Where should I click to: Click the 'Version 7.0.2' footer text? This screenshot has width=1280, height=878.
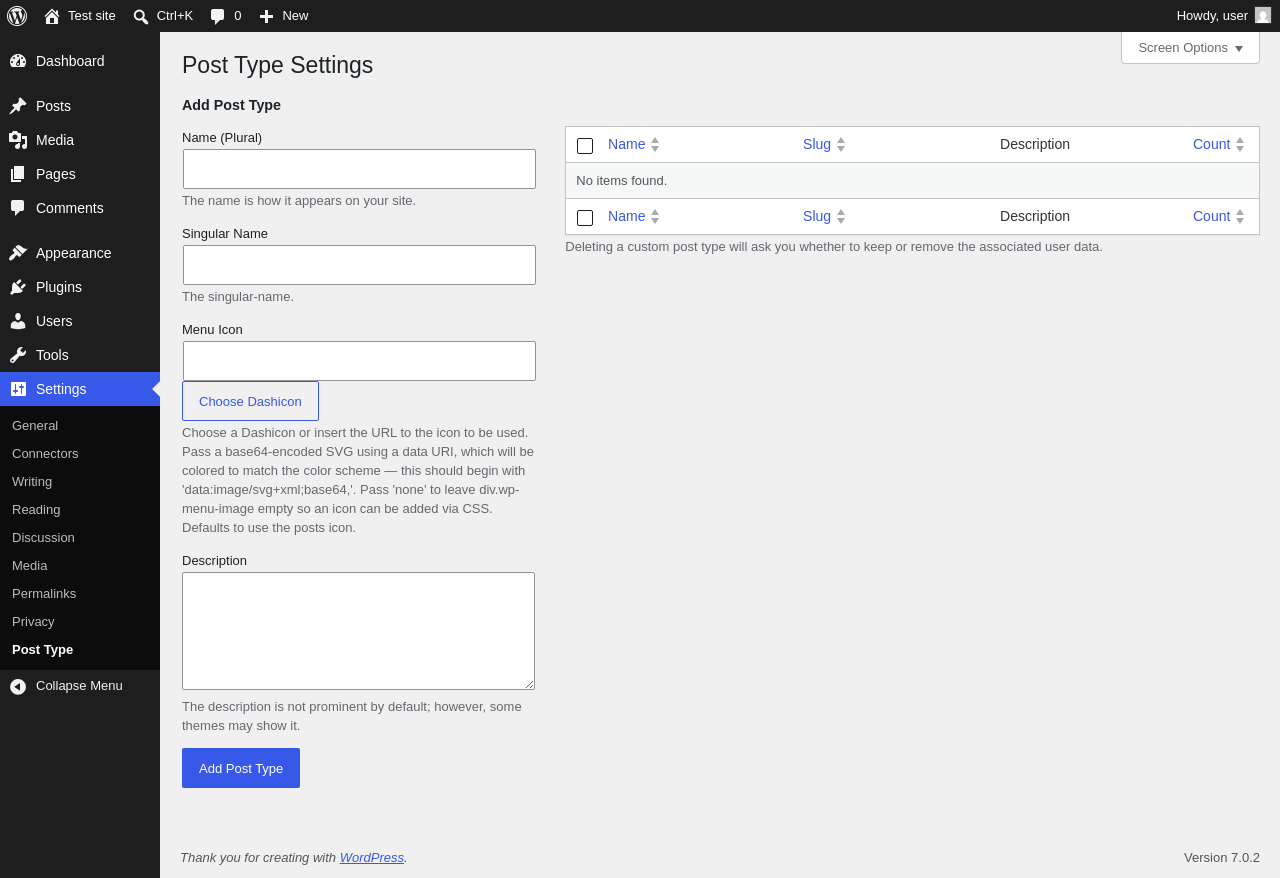(x=1222, y=857)
